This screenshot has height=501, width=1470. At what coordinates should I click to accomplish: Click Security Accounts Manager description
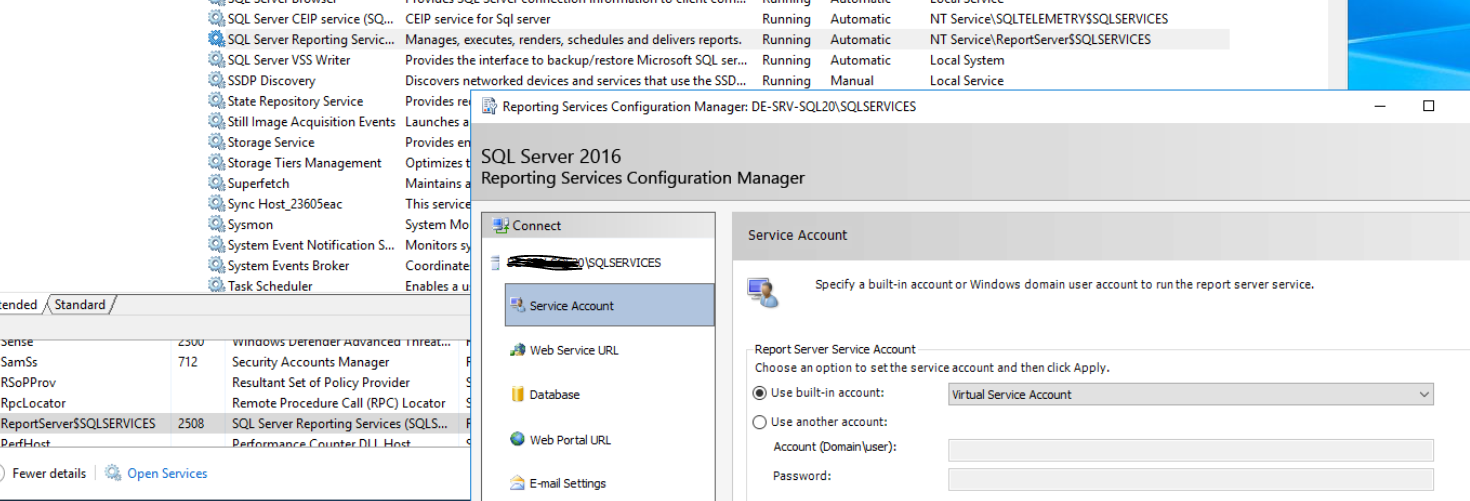[x=311, y=362]
